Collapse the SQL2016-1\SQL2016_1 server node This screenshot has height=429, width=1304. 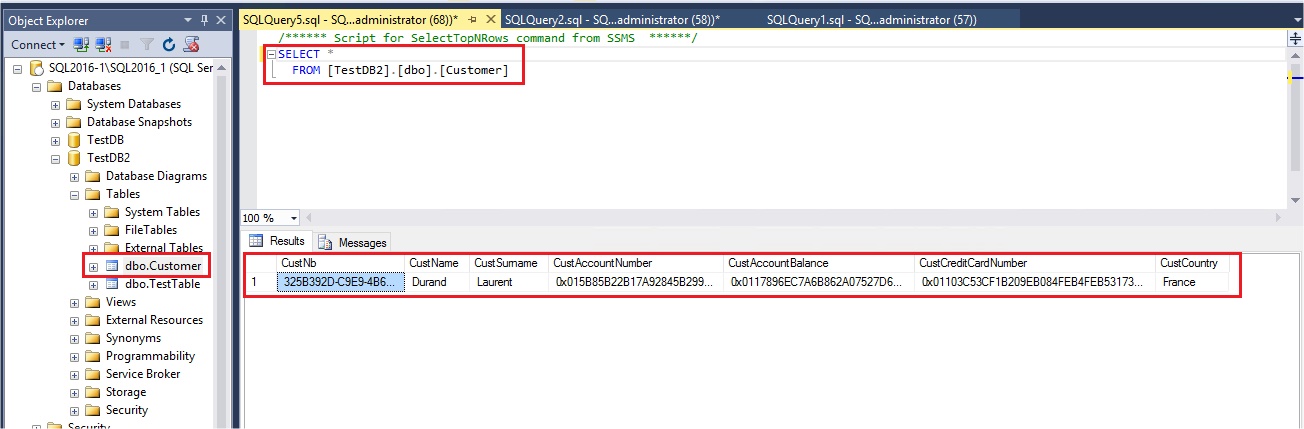(19, 68)
